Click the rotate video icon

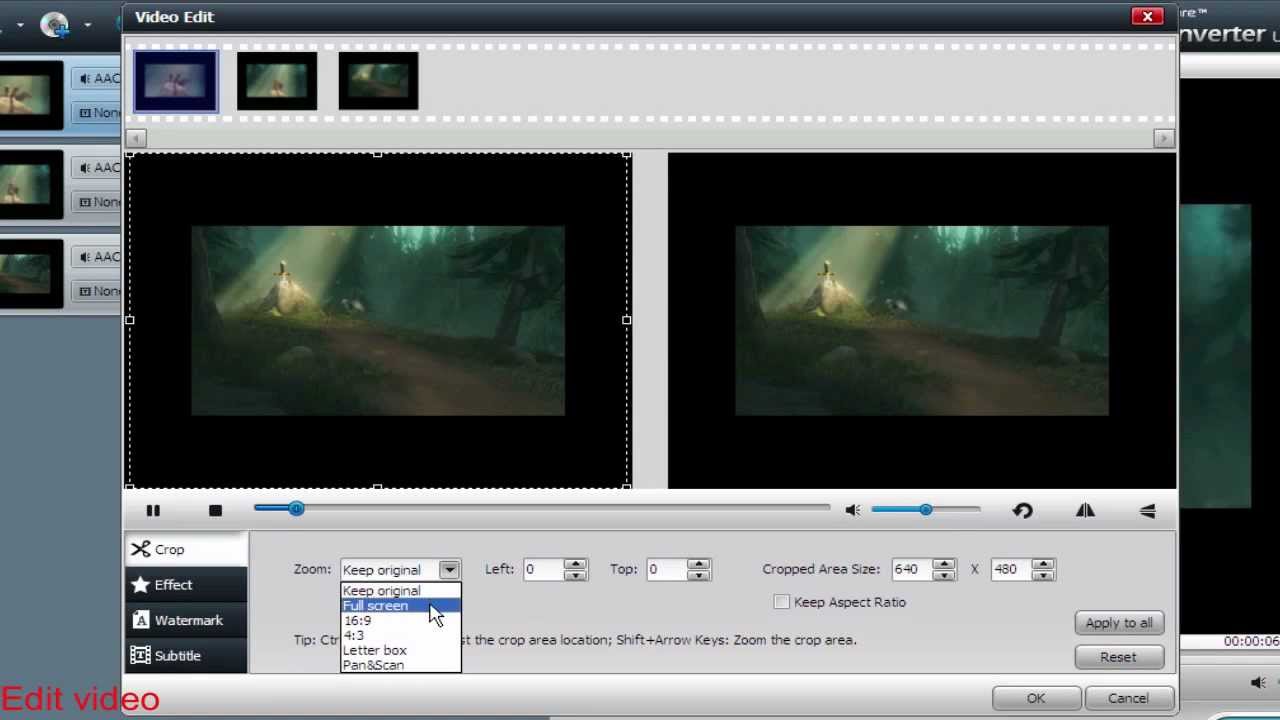coord(1022,510)
